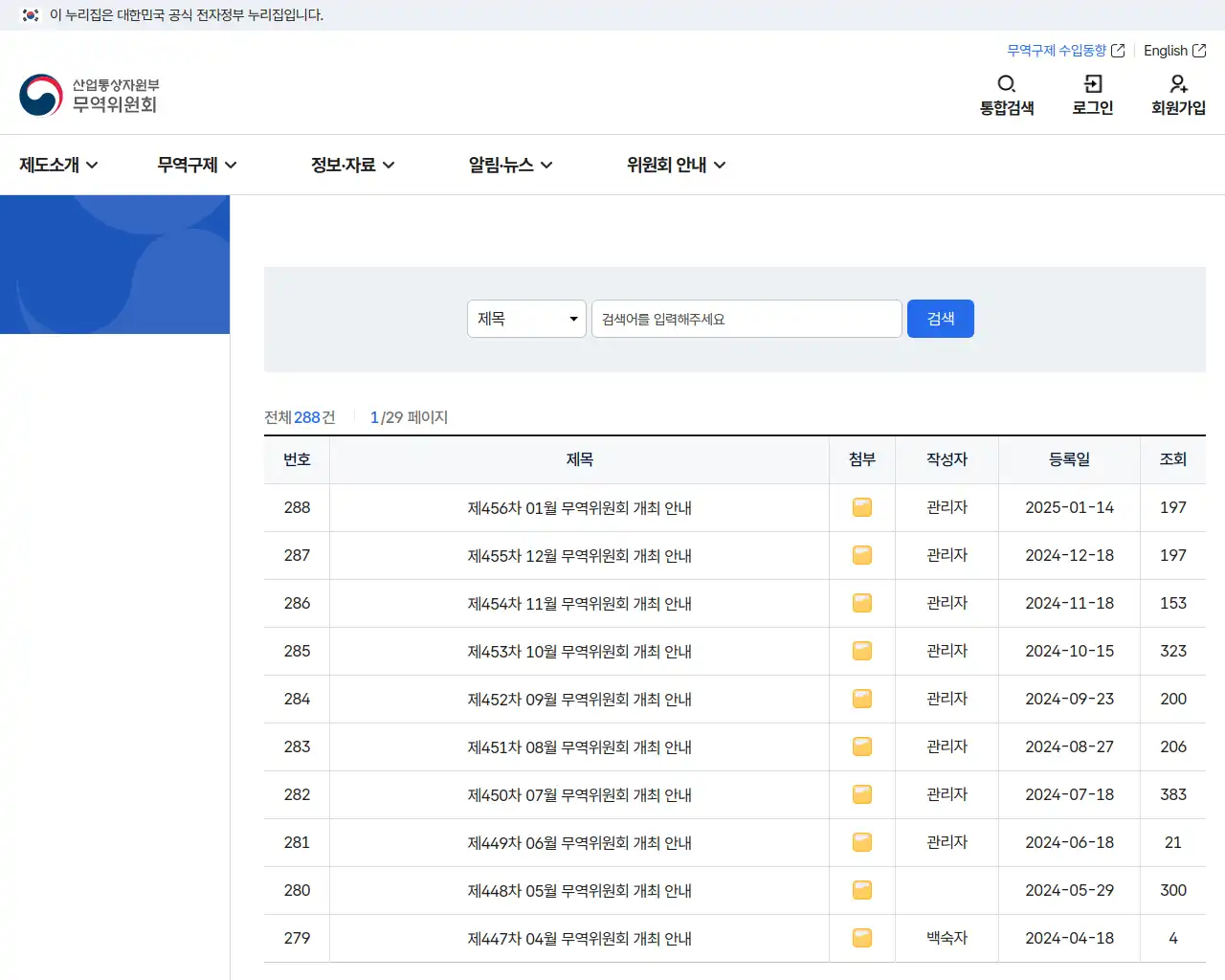Image resolution: width=1225 pixels, height=980 pixels.
Task: Click the 로그인 login icon
Action: 1093,95
